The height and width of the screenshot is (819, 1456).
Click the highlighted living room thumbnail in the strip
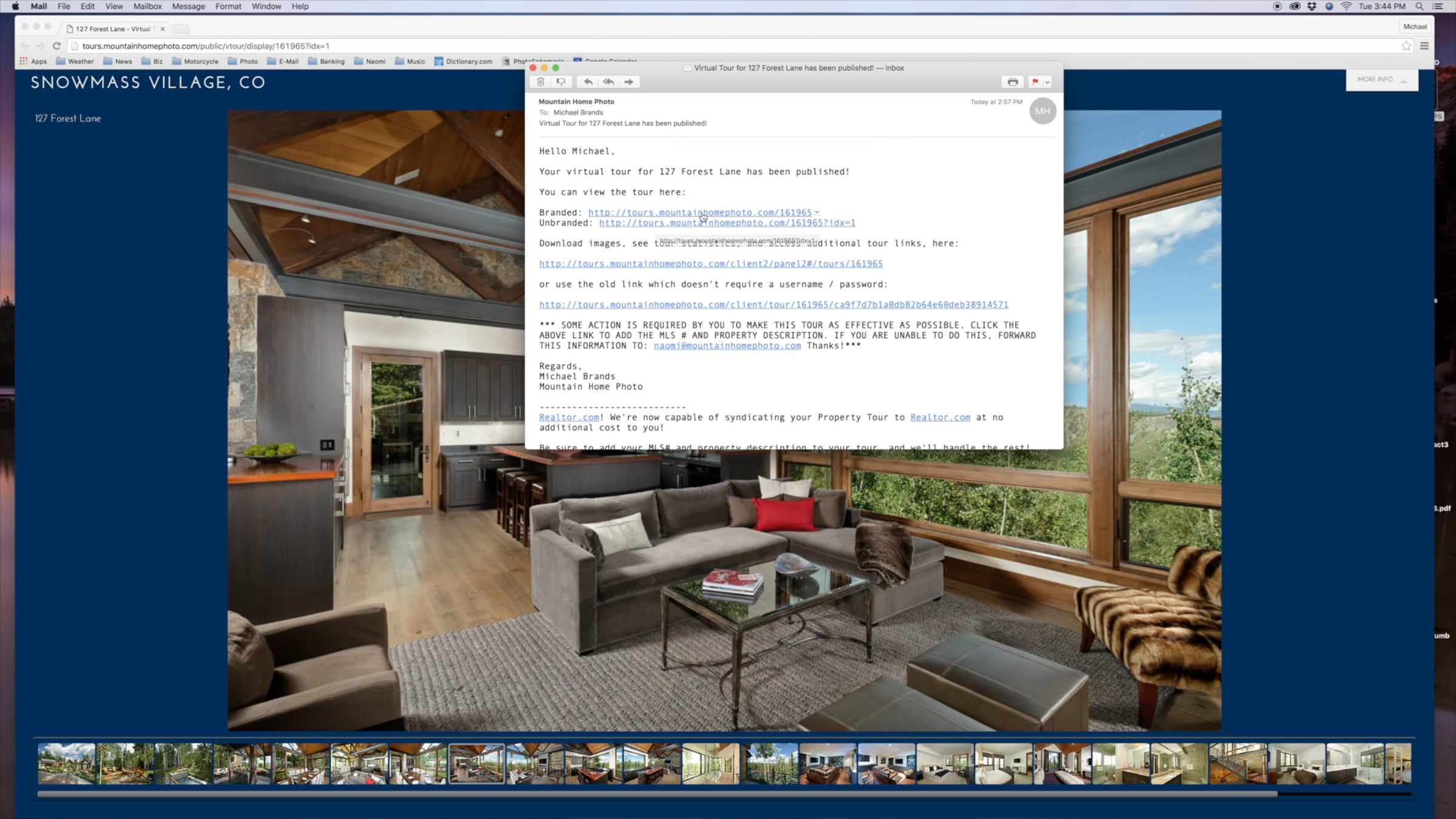point(476,764)
